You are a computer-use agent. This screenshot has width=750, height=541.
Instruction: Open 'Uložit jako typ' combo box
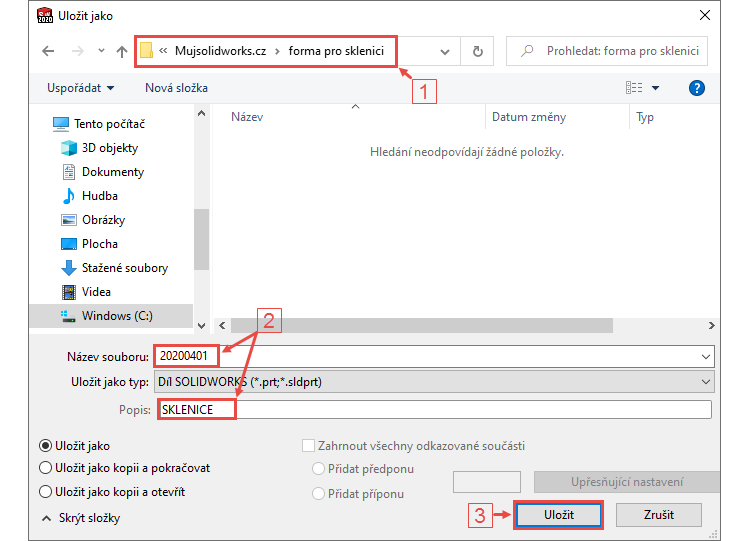point(434,382)
